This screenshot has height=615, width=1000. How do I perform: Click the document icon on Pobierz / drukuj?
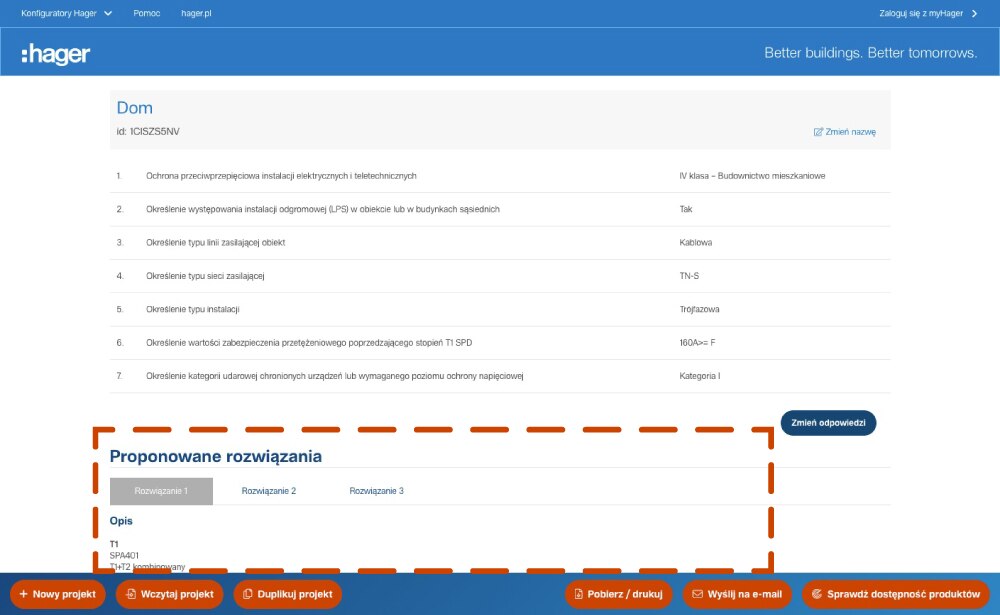point(578,594)
